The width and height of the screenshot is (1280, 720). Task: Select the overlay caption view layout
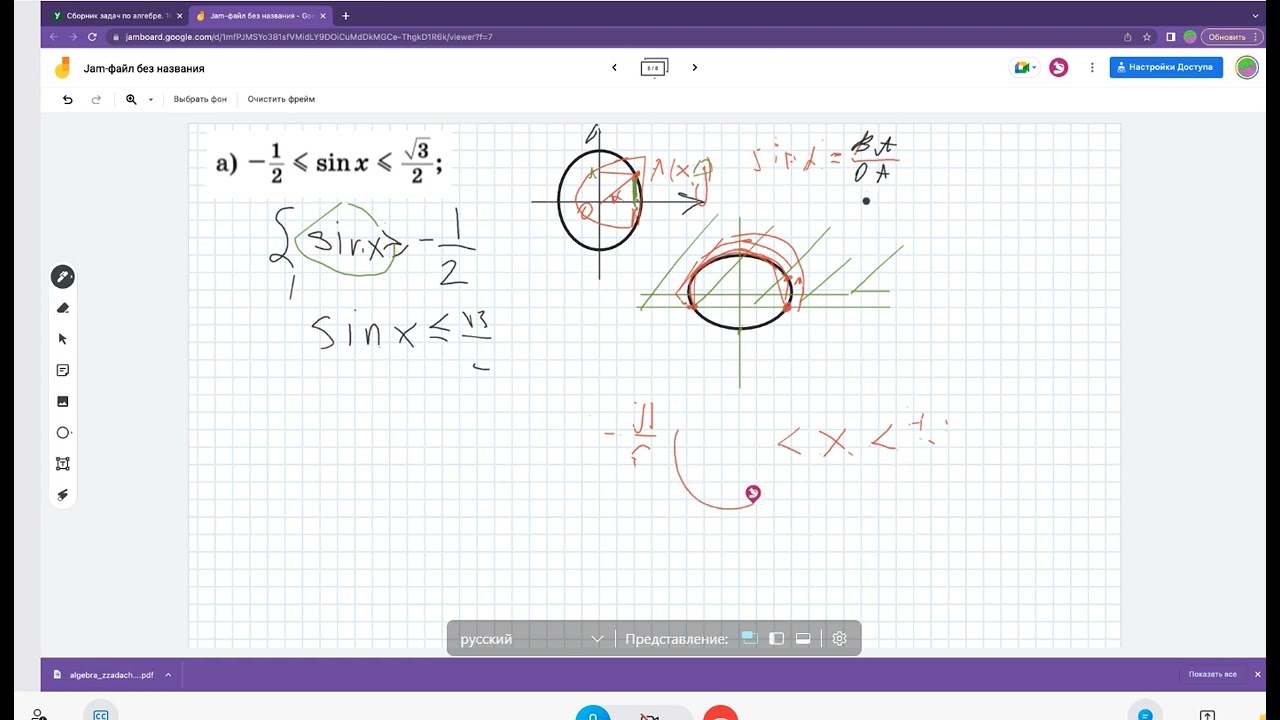(x=750, y=639)
